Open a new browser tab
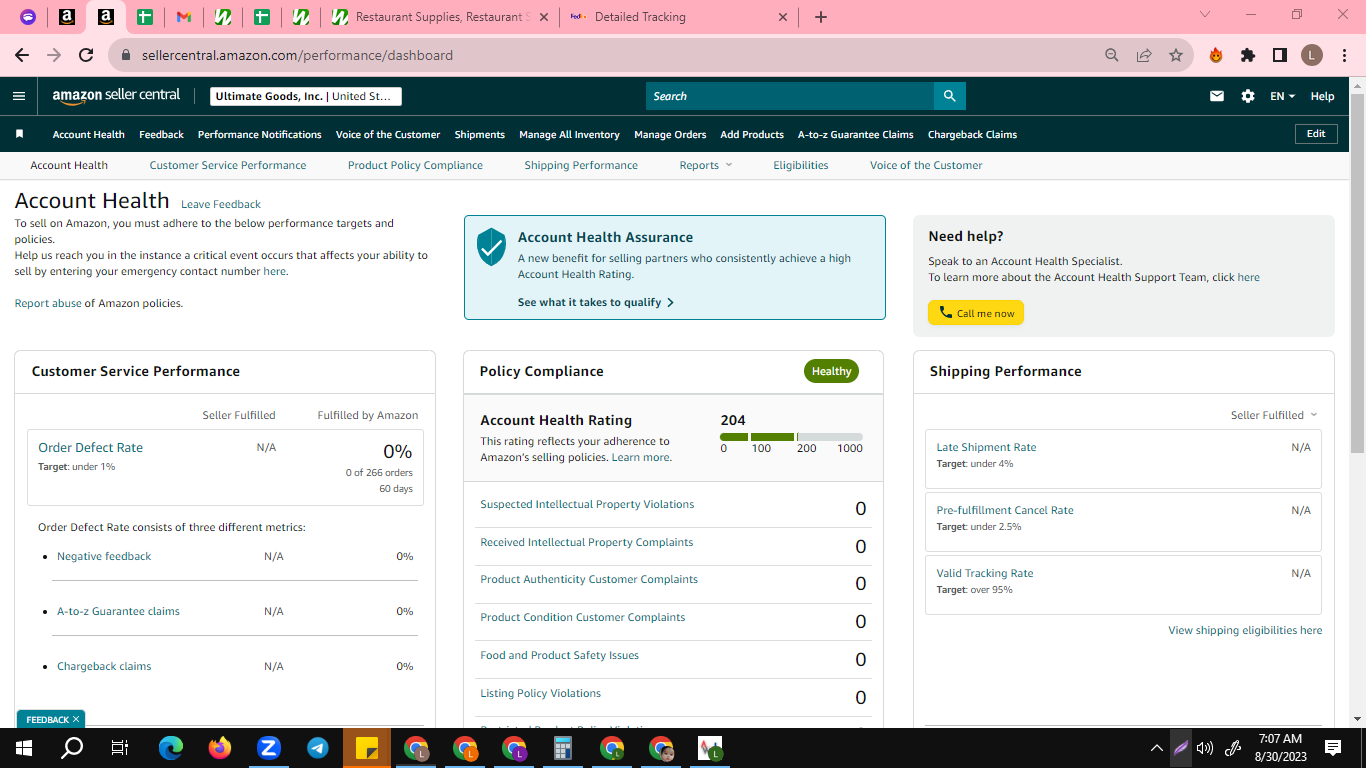Viewport: 1366px width, 768px height. (x=821, y=17)
